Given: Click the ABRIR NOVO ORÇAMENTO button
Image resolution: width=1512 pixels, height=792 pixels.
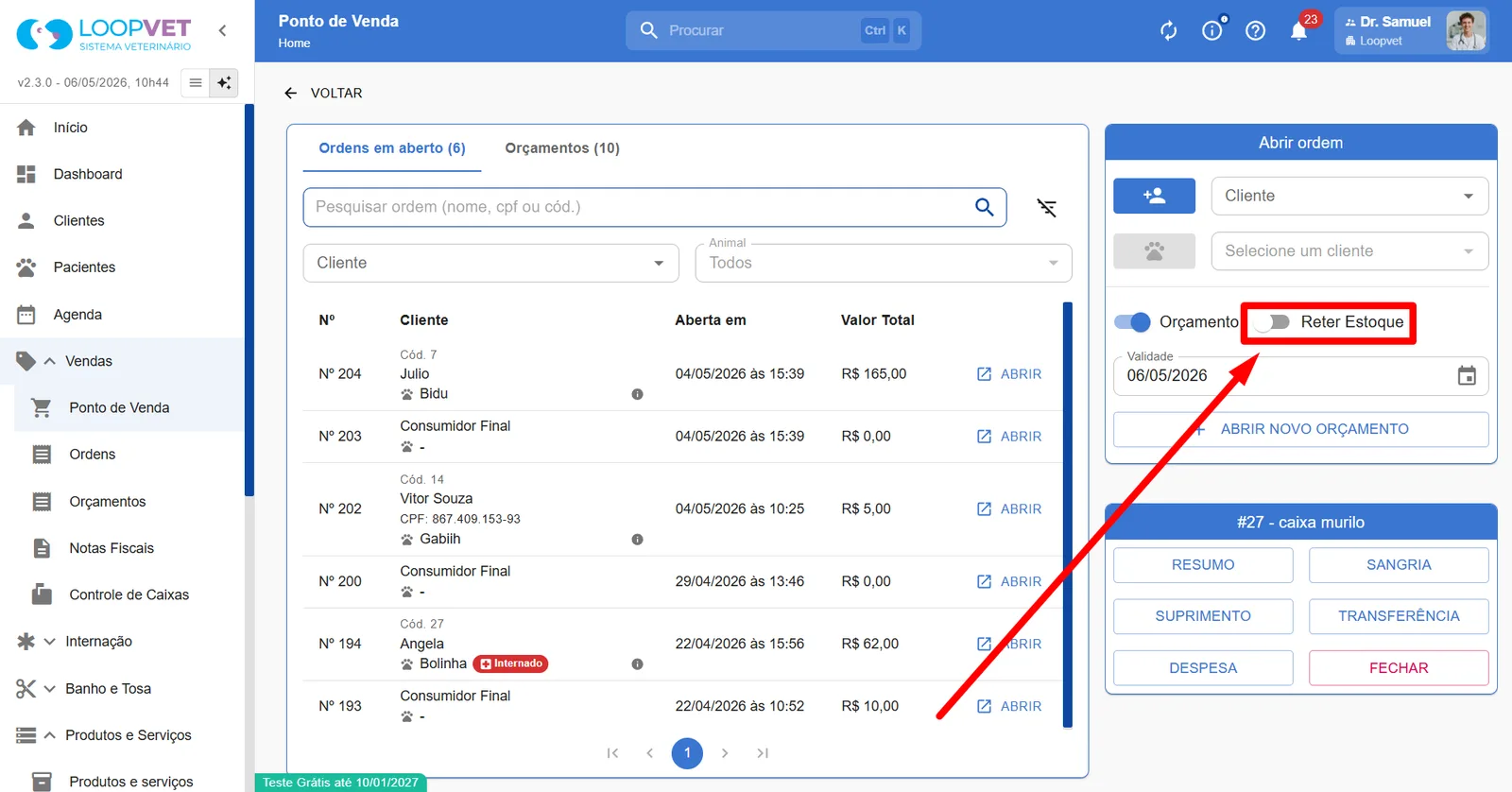Looking at the screenshot, I should click(1301, 429).
